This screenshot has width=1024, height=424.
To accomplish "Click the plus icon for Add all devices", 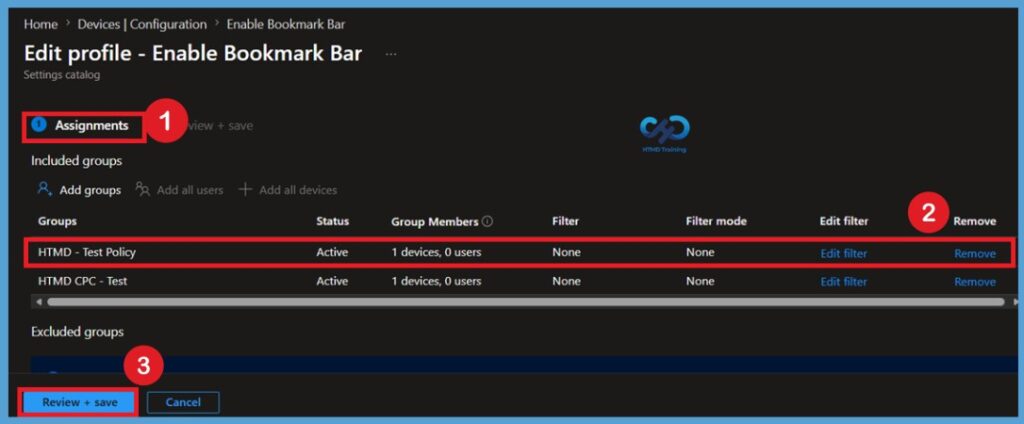I will tap(245, 189).
